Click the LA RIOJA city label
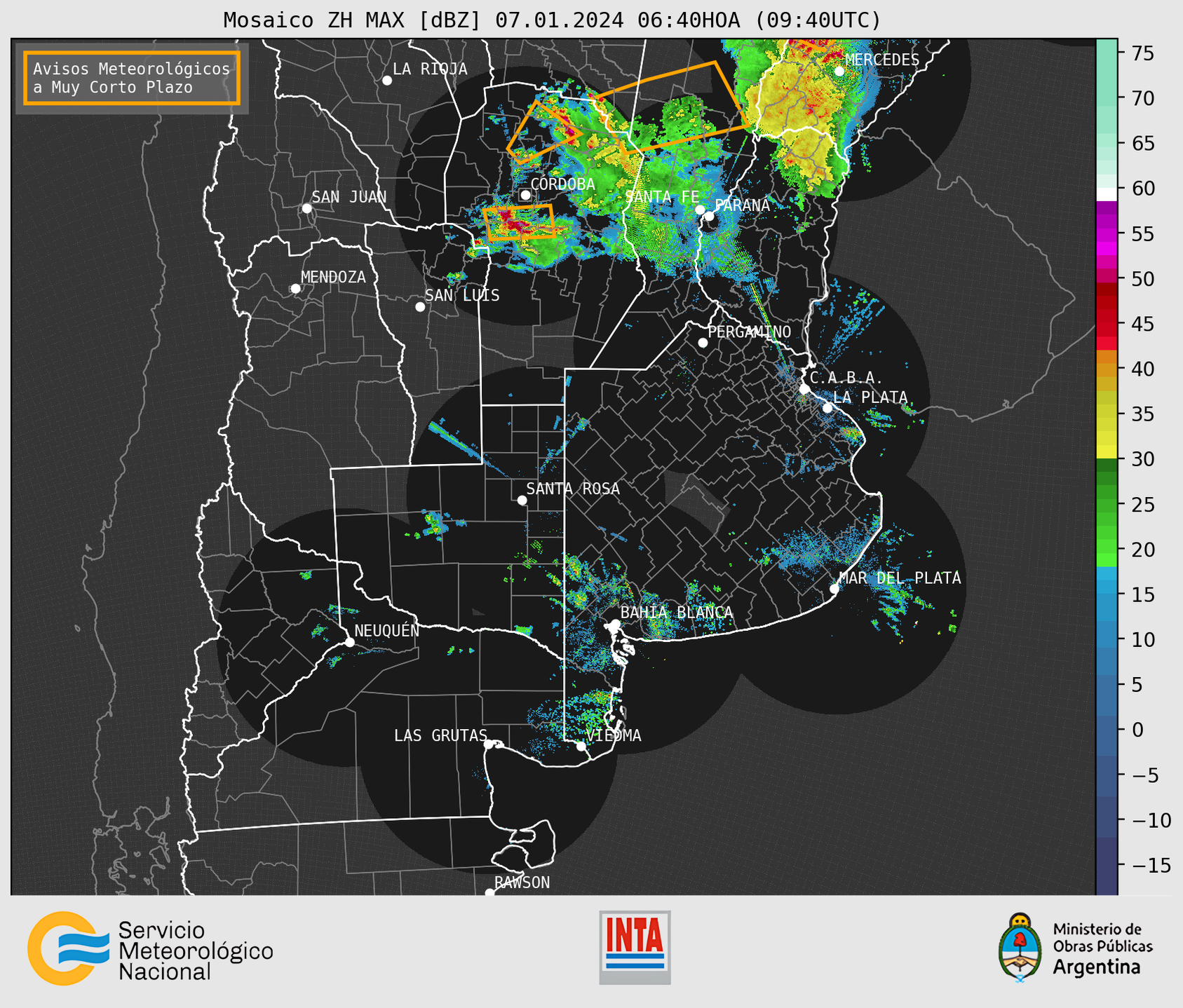 click(430, 69)
